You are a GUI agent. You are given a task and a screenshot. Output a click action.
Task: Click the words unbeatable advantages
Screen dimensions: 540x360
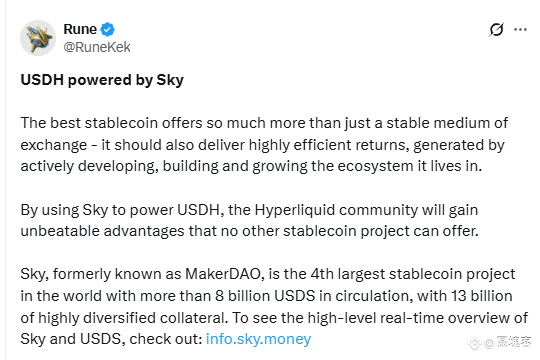click(x=102, y=231)
